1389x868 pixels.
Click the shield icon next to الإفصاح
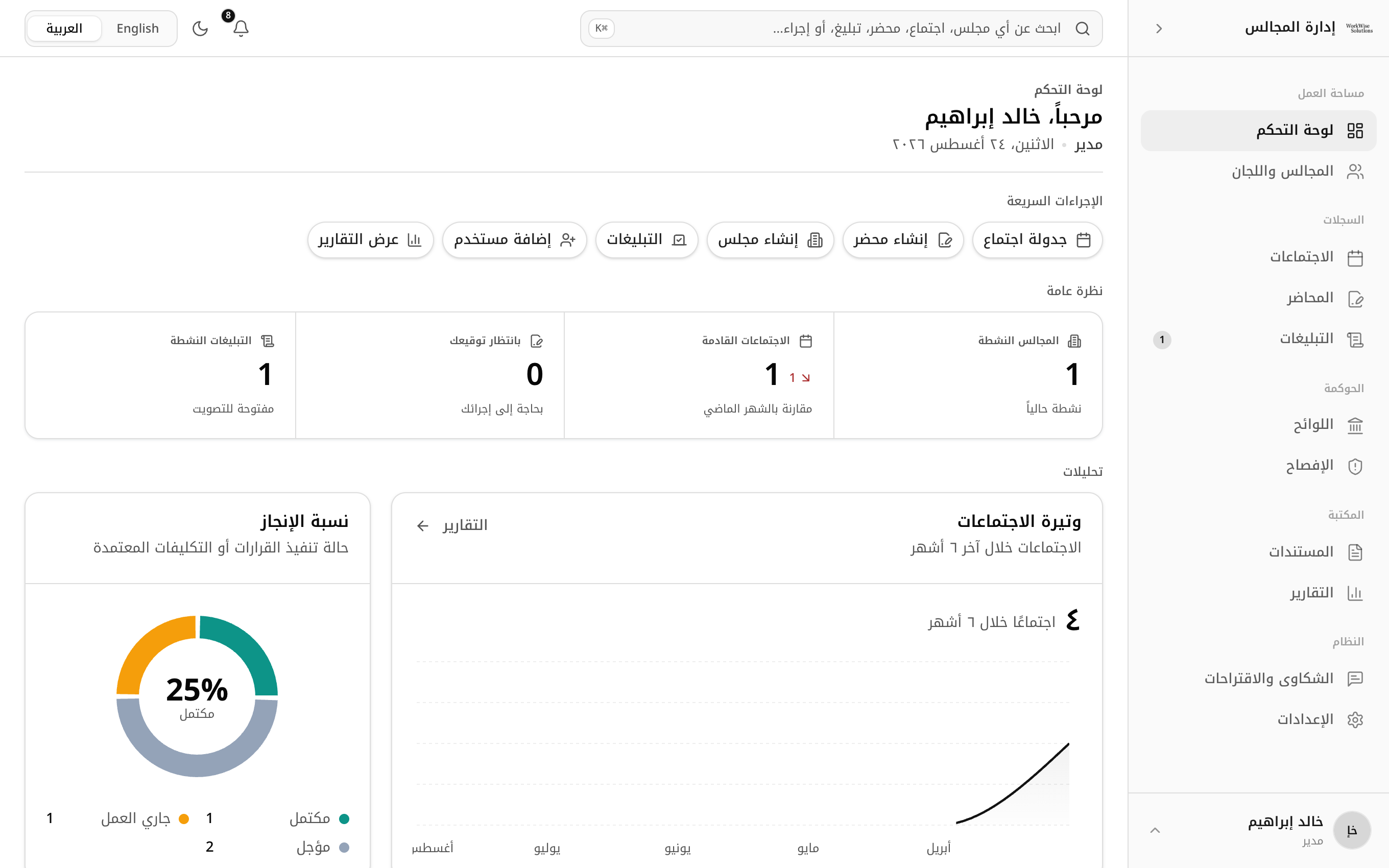point(1355,466)
